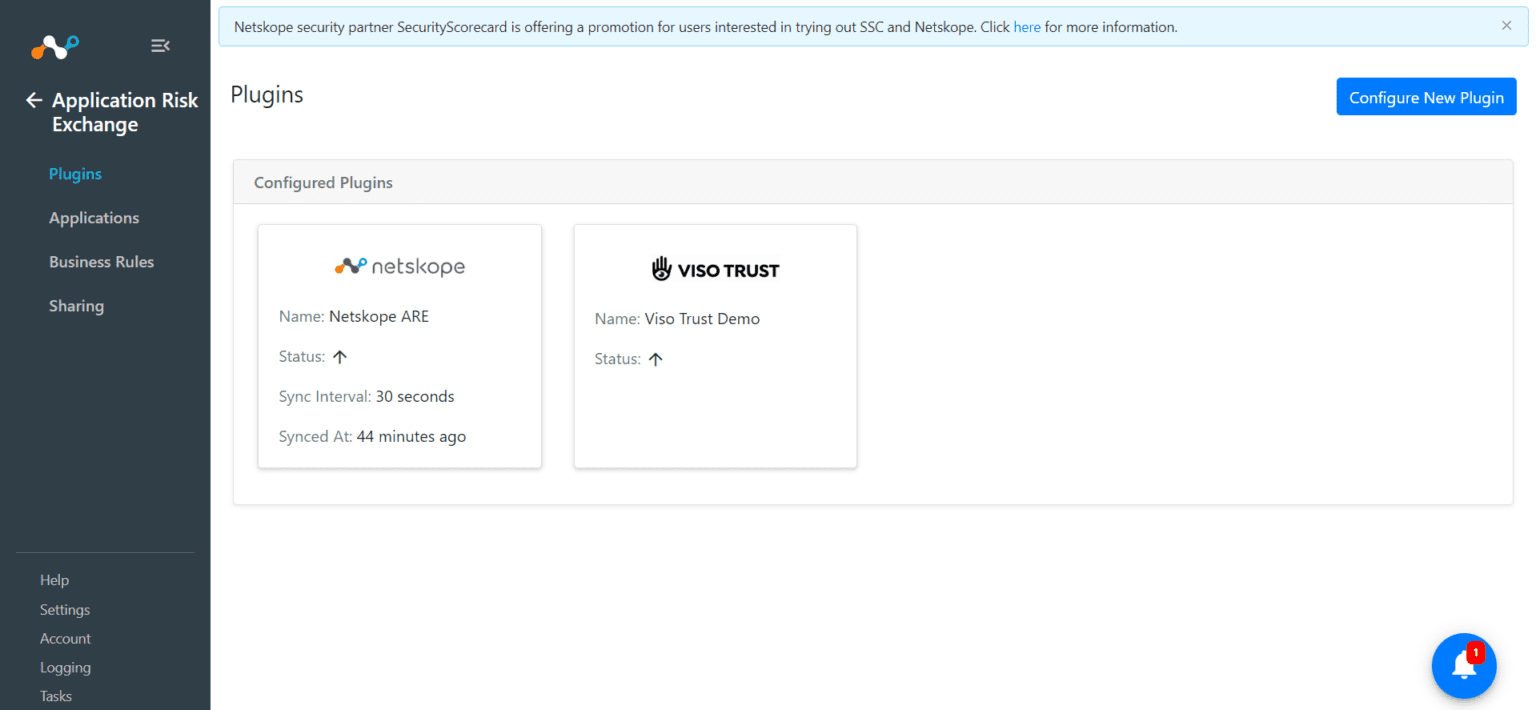Click the Netskope logo on the Netskope ARE card
This screenshot has height=710, width=1536.
[x=399, y=266]
